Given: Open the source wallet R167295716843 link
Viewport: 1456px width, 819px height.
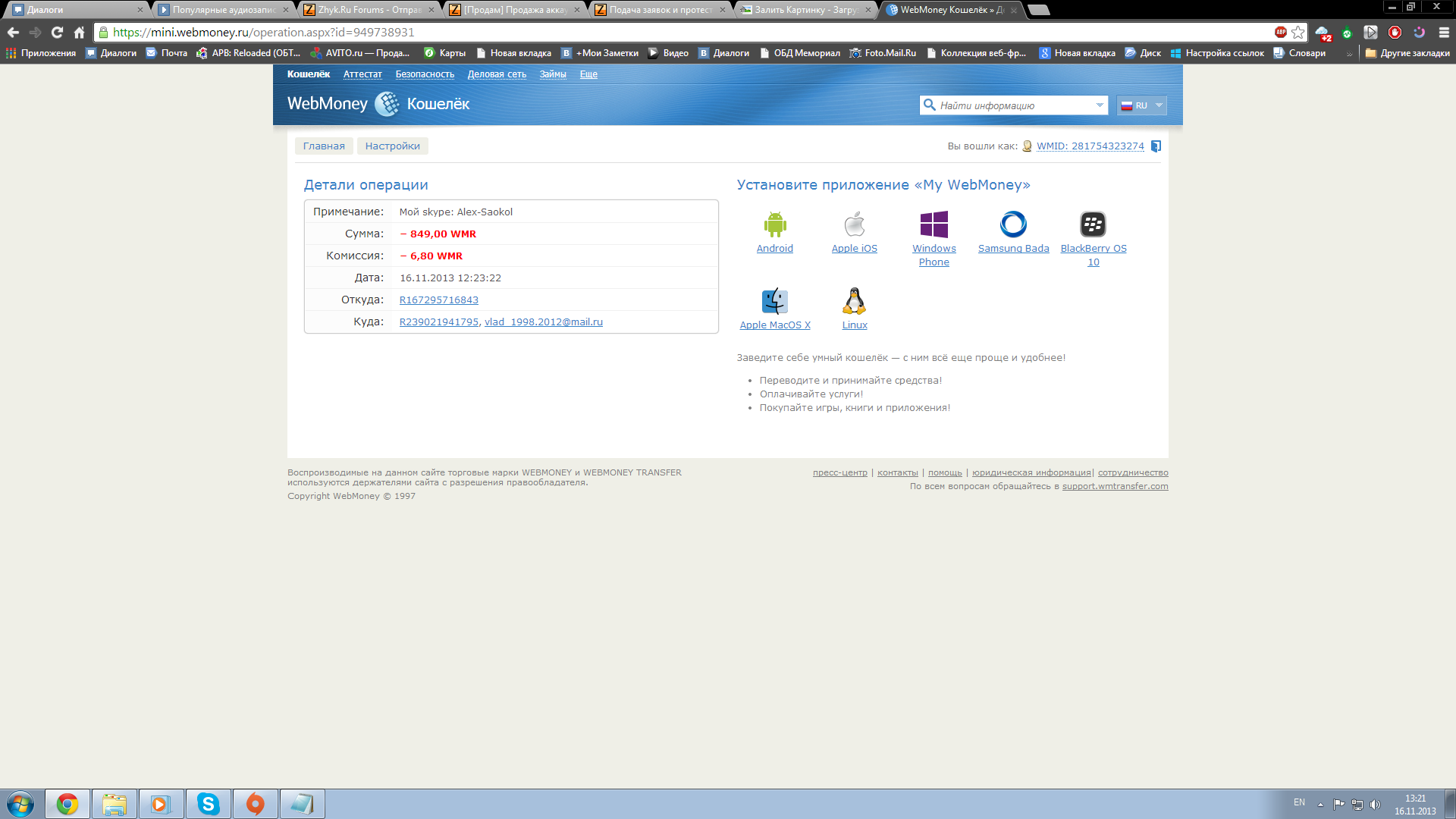Looking at the screenshot, I should tap(438, 300).
